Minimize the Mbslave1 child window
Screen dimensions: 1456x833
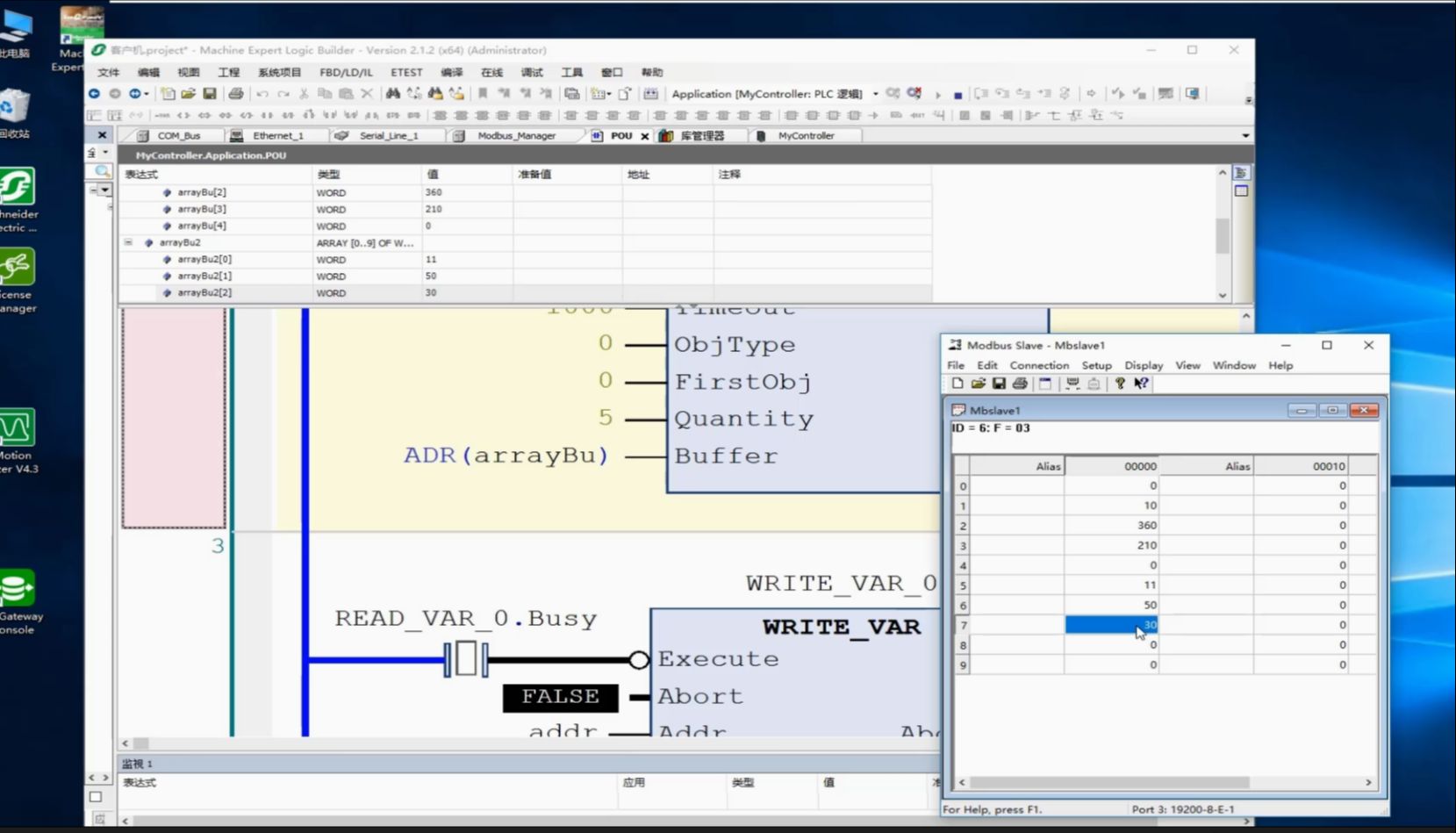(x=1302, y=410)
